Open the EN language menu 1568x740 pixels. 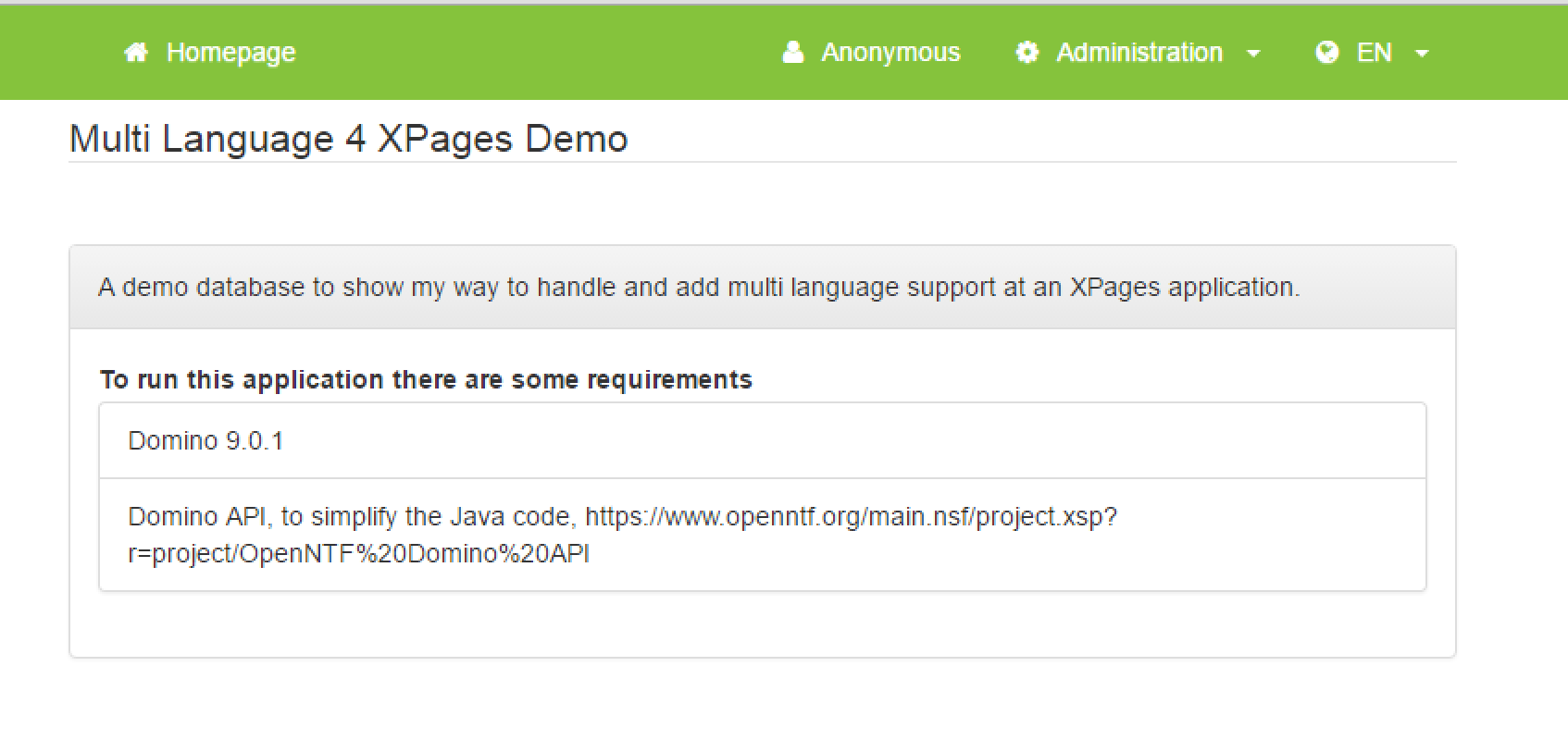click(1374, 53)
